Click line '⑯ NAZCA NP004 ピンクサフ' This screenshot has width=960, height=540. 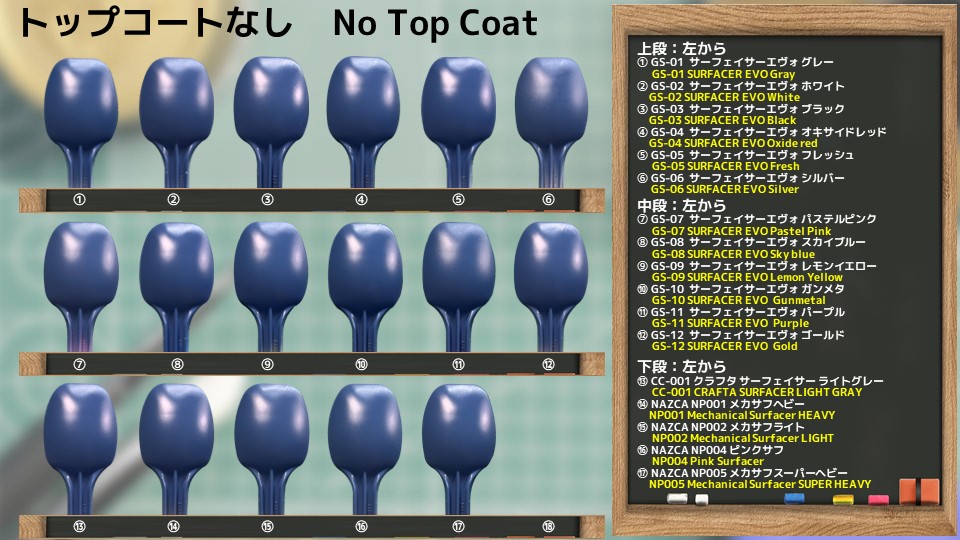pos(710,450)
